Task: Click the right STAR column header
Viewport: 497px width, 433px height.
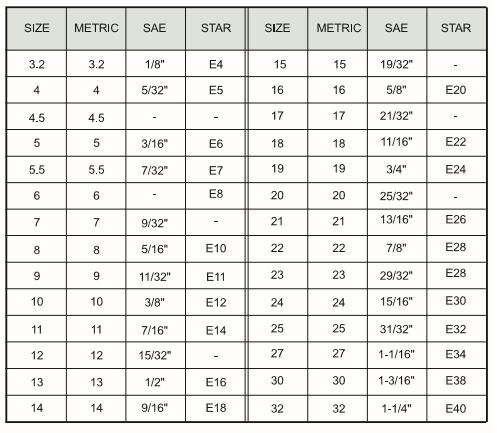Action: click(x=456, y=29)
